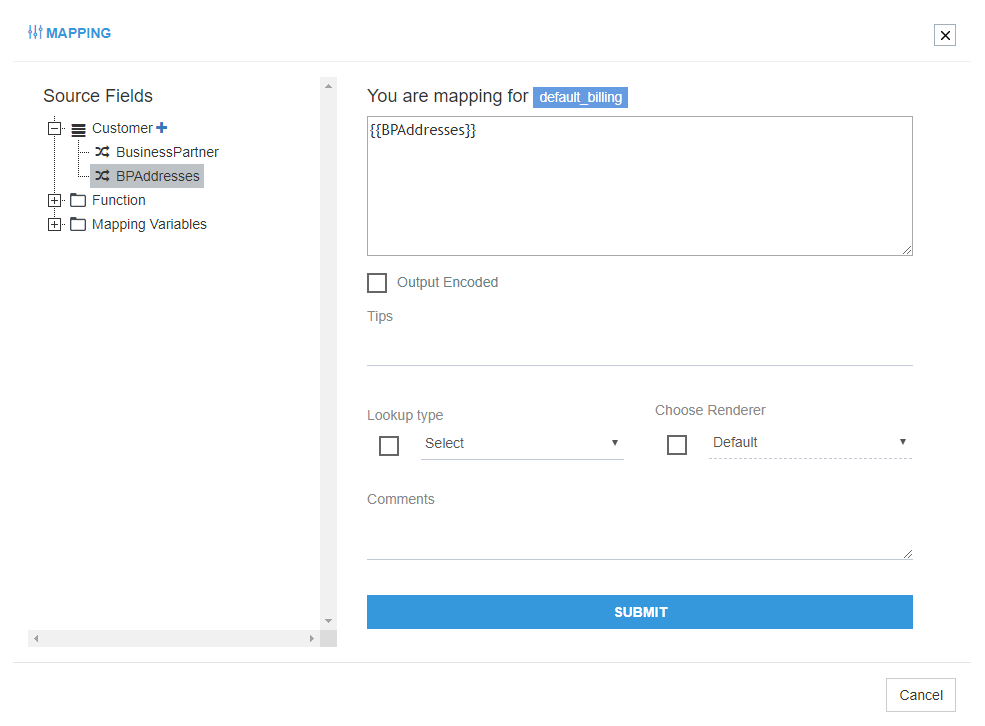Click the Function folder icon
The height and width of the screenshot is (726, 985).
click(x=78, y=200)
